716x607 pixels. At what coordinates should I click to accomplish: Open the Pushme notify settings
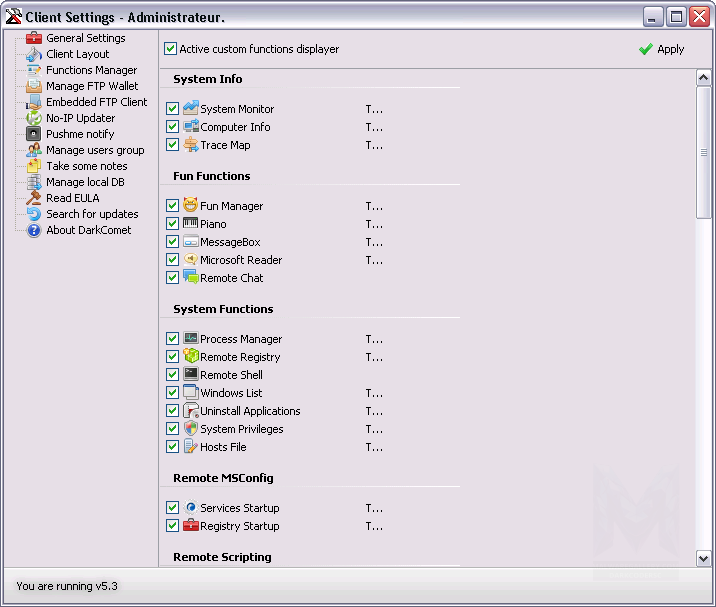(80, 134)
